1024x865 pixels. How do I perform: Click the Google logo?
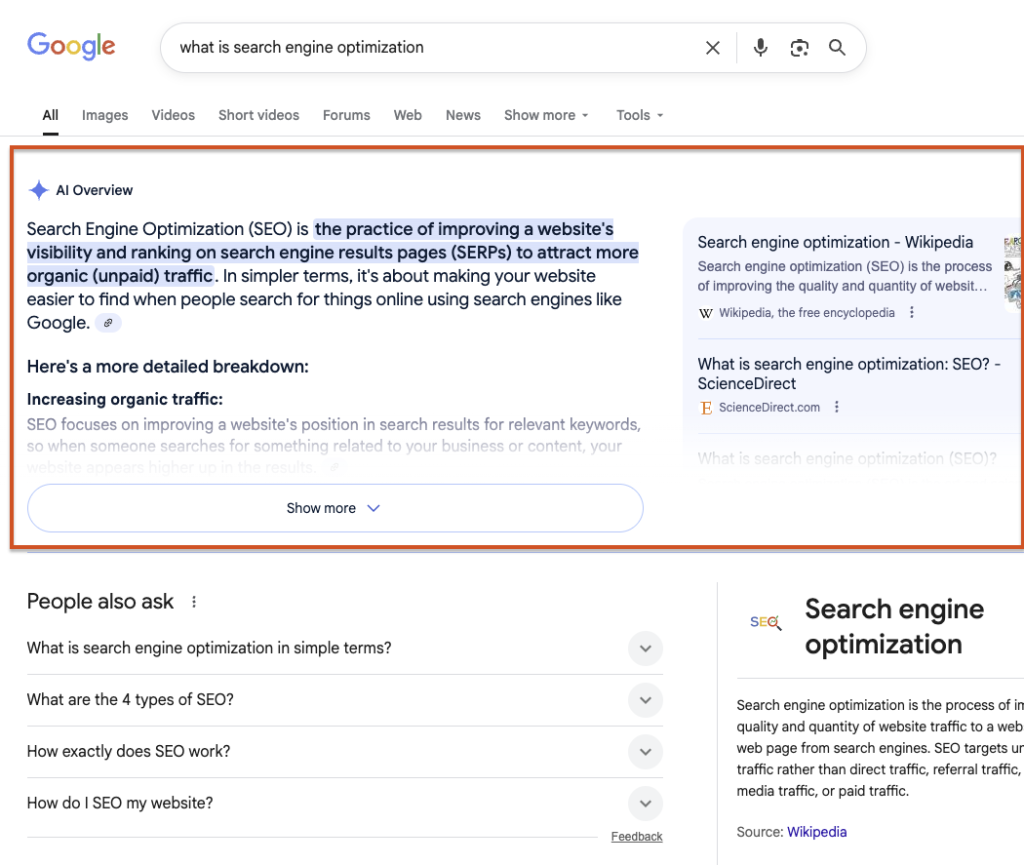coord(70,46)
